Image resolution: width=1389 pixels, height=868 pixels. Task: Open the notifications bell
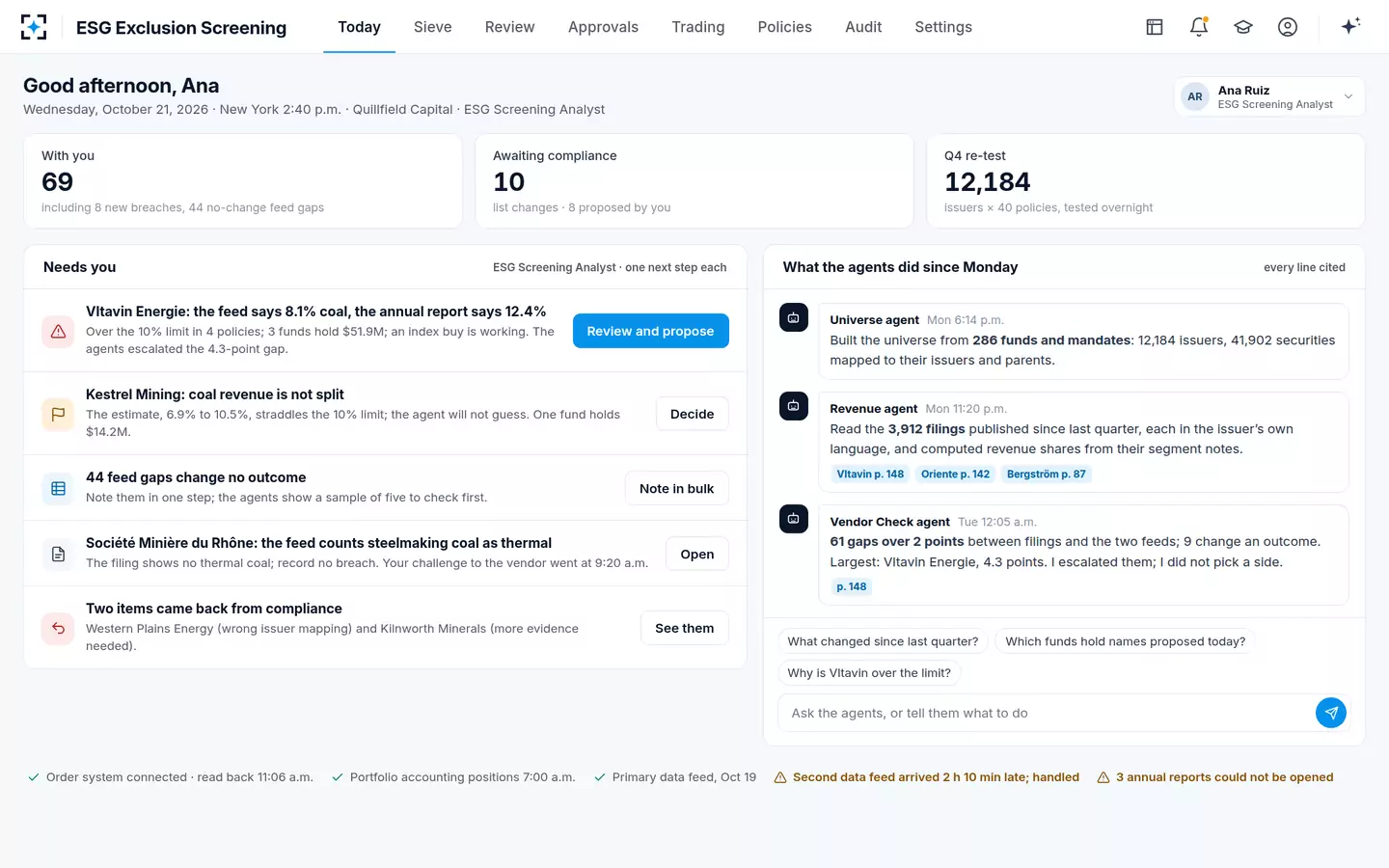click(x=1199, y=27)
